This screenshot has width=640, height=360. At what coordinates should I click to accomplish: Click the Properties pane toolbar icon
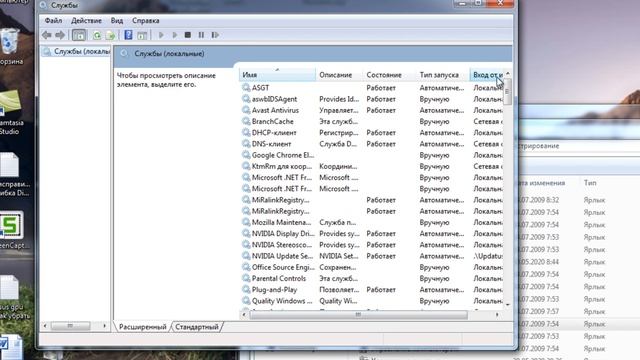click(x=142, y=35)
